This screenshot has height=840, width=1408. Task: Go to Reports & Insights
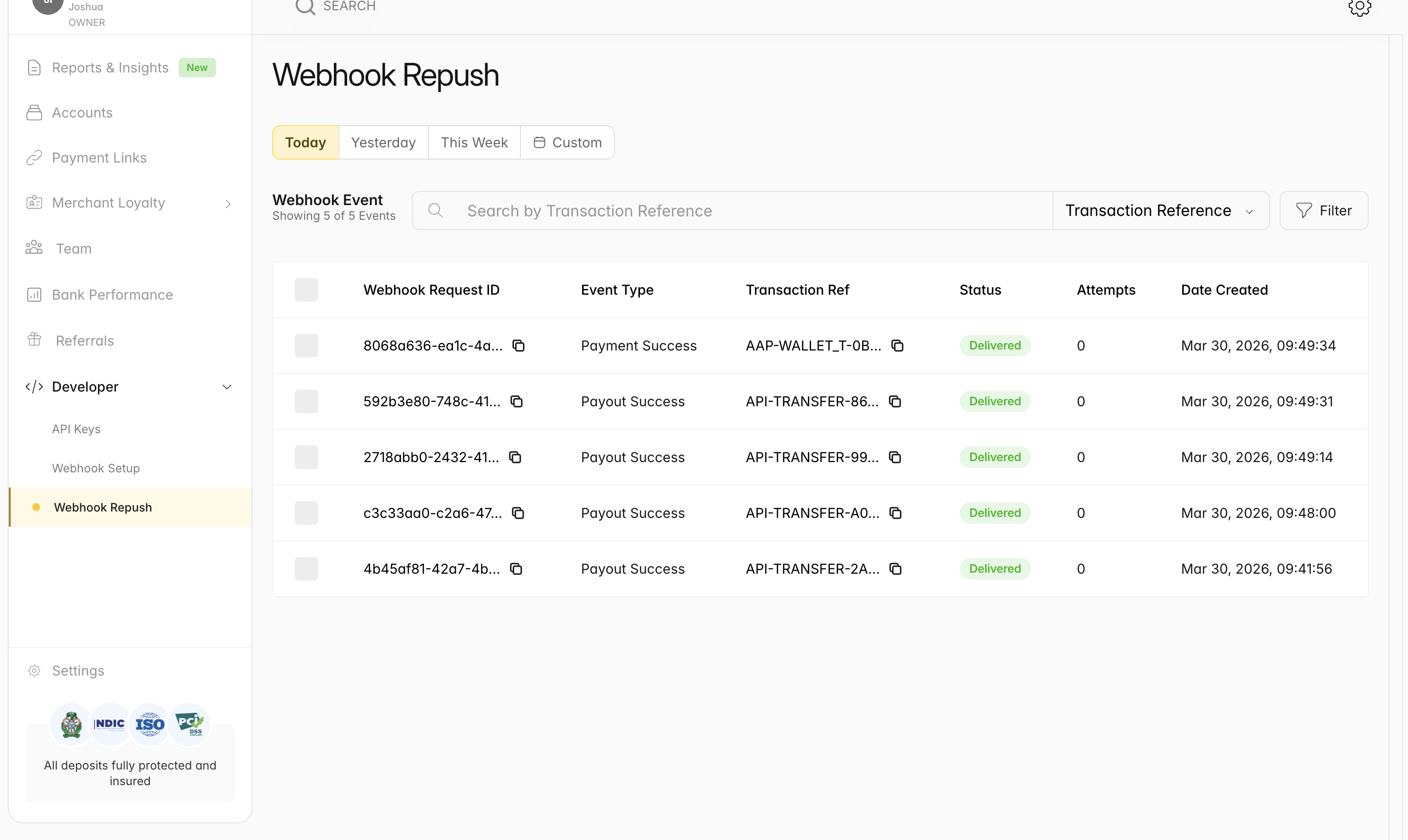[110, 68]
